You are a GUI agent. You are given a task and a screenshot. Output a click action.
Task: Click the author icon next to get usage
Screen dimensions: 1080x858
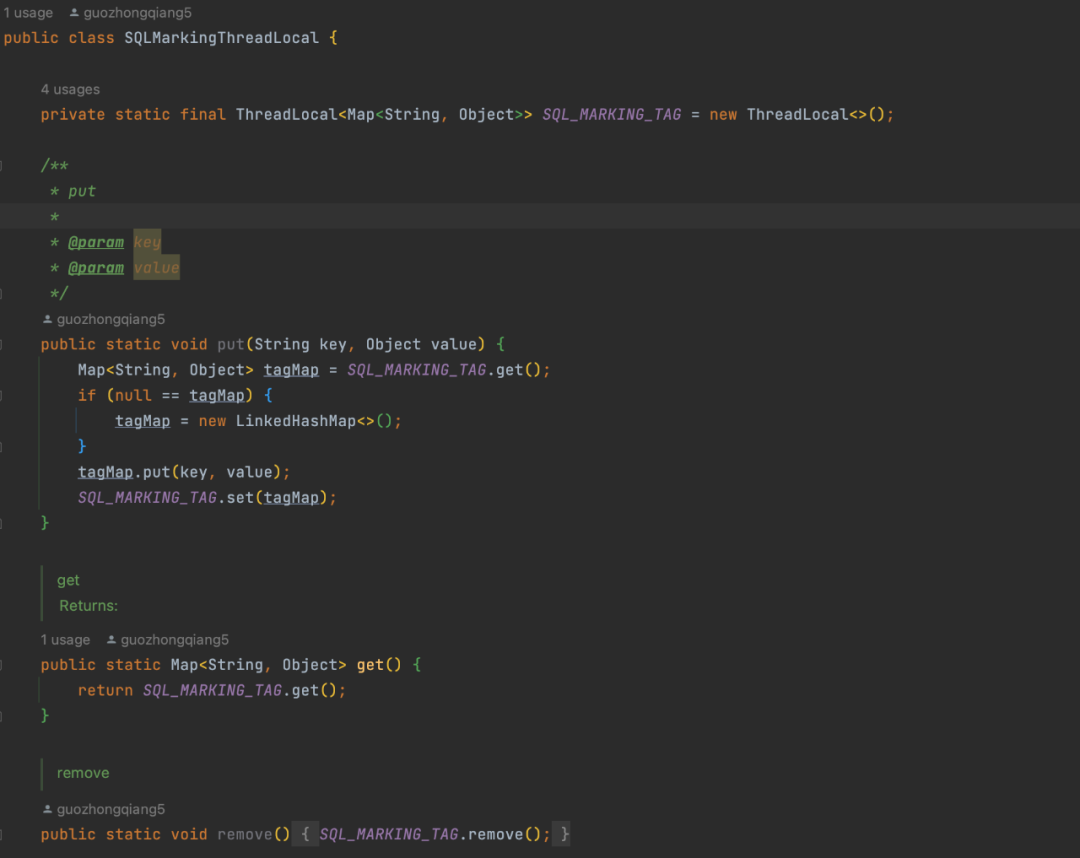click(112, 640)
